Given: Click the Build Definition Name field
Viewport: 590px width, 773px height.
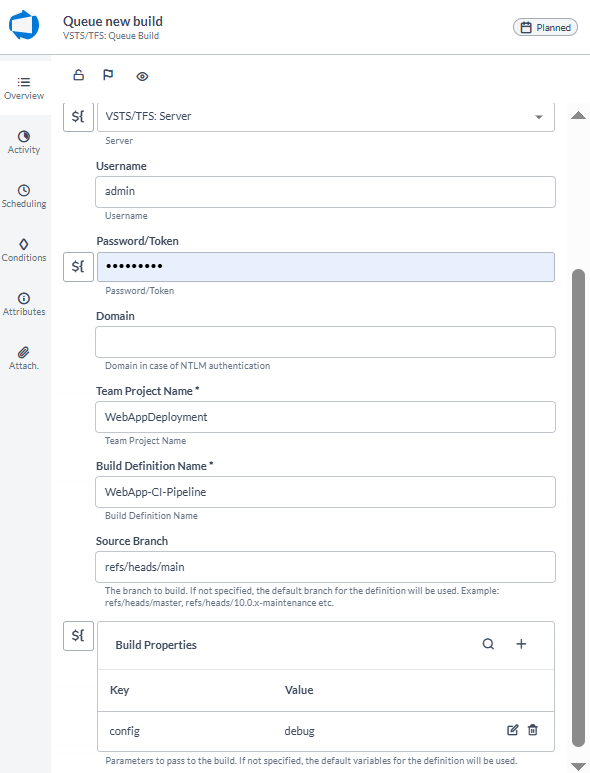Looking at the screenshot, I should pyautogui.click(x=325, y=492).
